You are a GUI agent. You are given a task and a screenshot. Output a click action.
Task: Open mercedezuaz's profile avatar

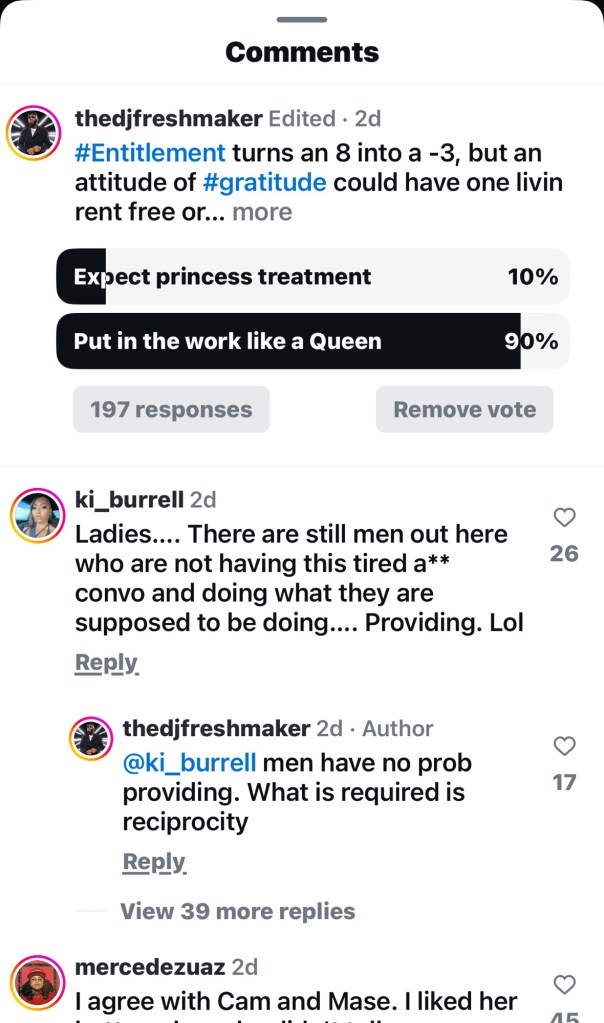pyautogui.click(x=38, y=983)
